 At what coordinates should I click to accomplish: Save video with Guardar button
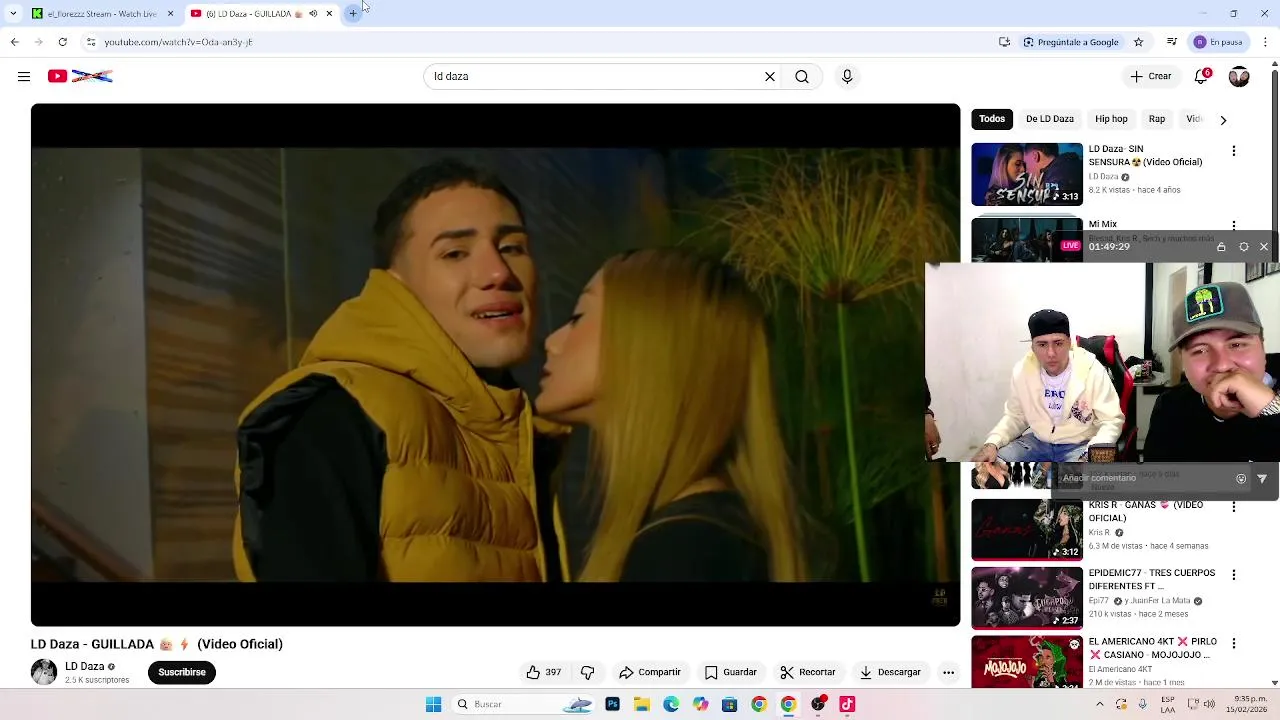pos(731,672)
